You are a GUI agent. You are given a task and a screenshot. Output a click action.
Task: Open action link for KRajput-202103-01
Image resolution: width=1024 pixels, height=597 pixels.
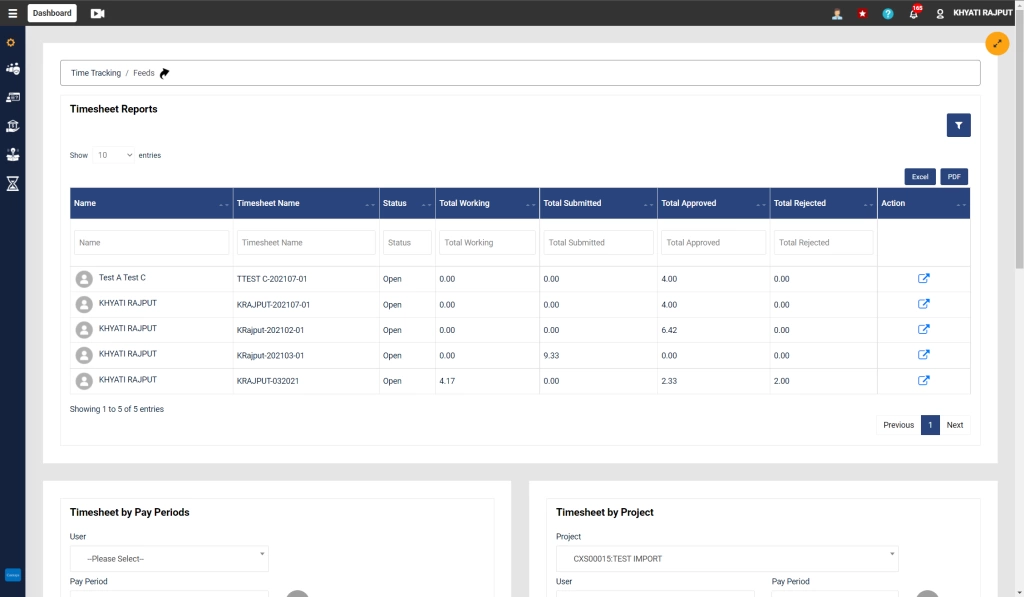[923, 355]
